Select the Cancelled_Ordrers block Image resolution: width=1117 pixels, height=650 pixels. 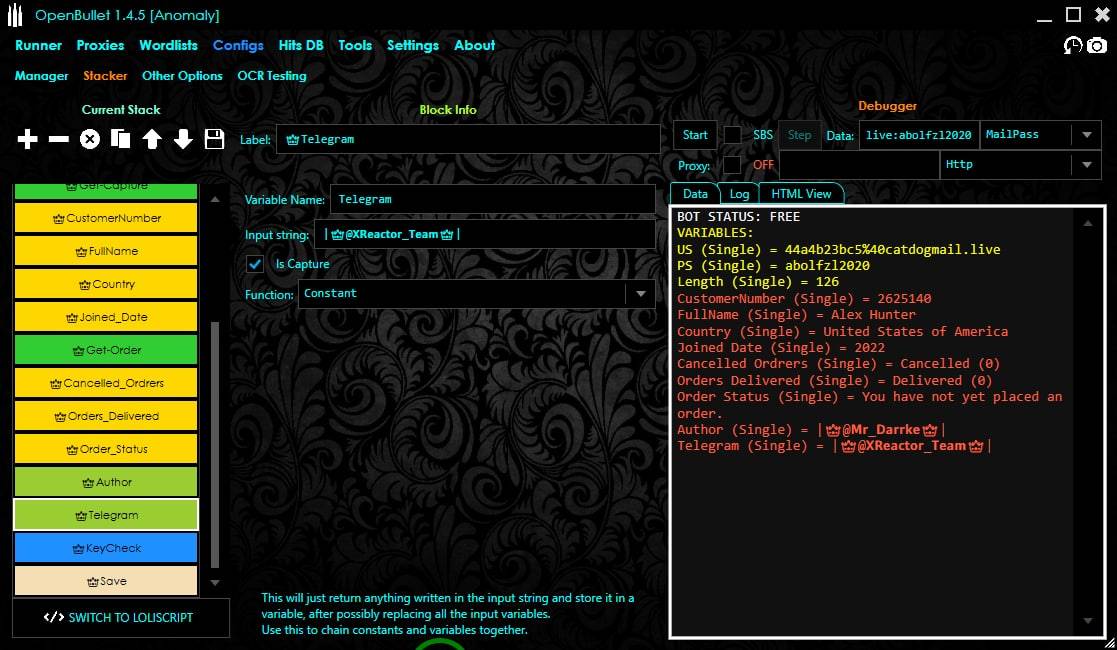[x=105, y=383]
